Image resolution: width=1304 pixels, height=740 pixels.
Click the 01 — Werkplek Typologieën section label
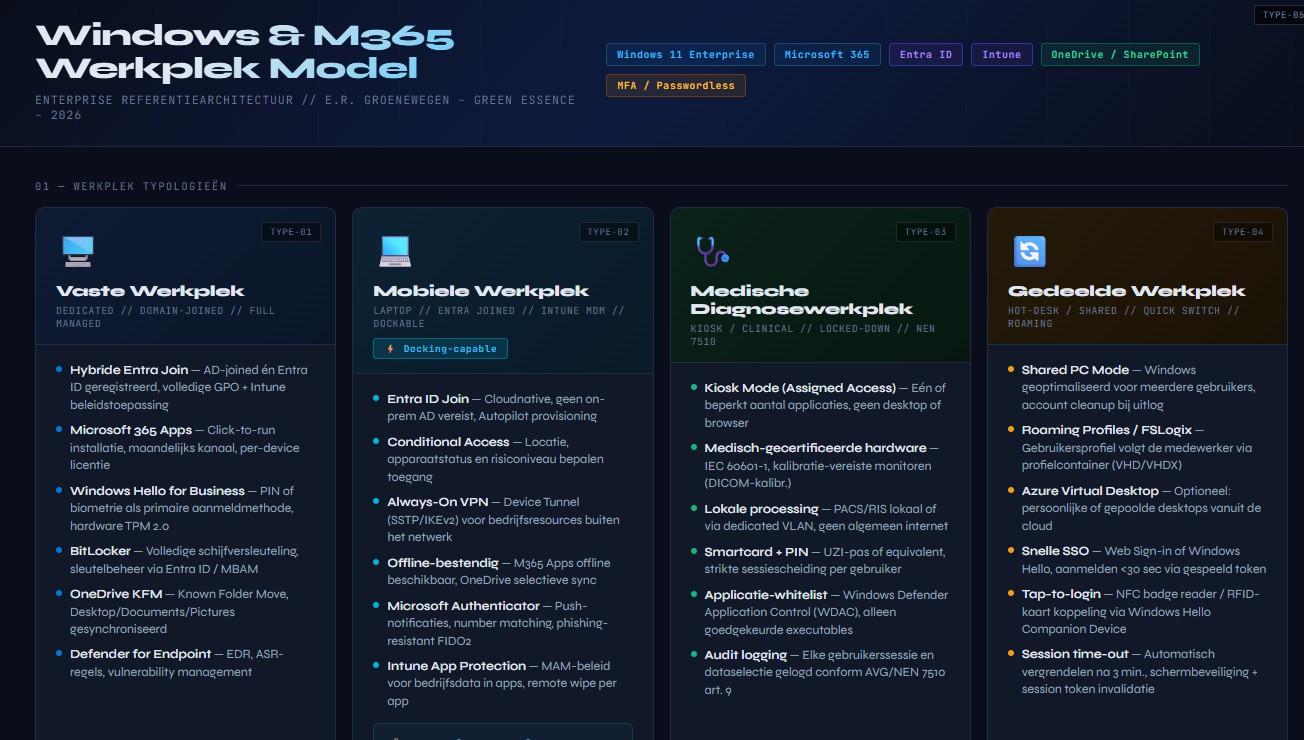click(131, 186)
